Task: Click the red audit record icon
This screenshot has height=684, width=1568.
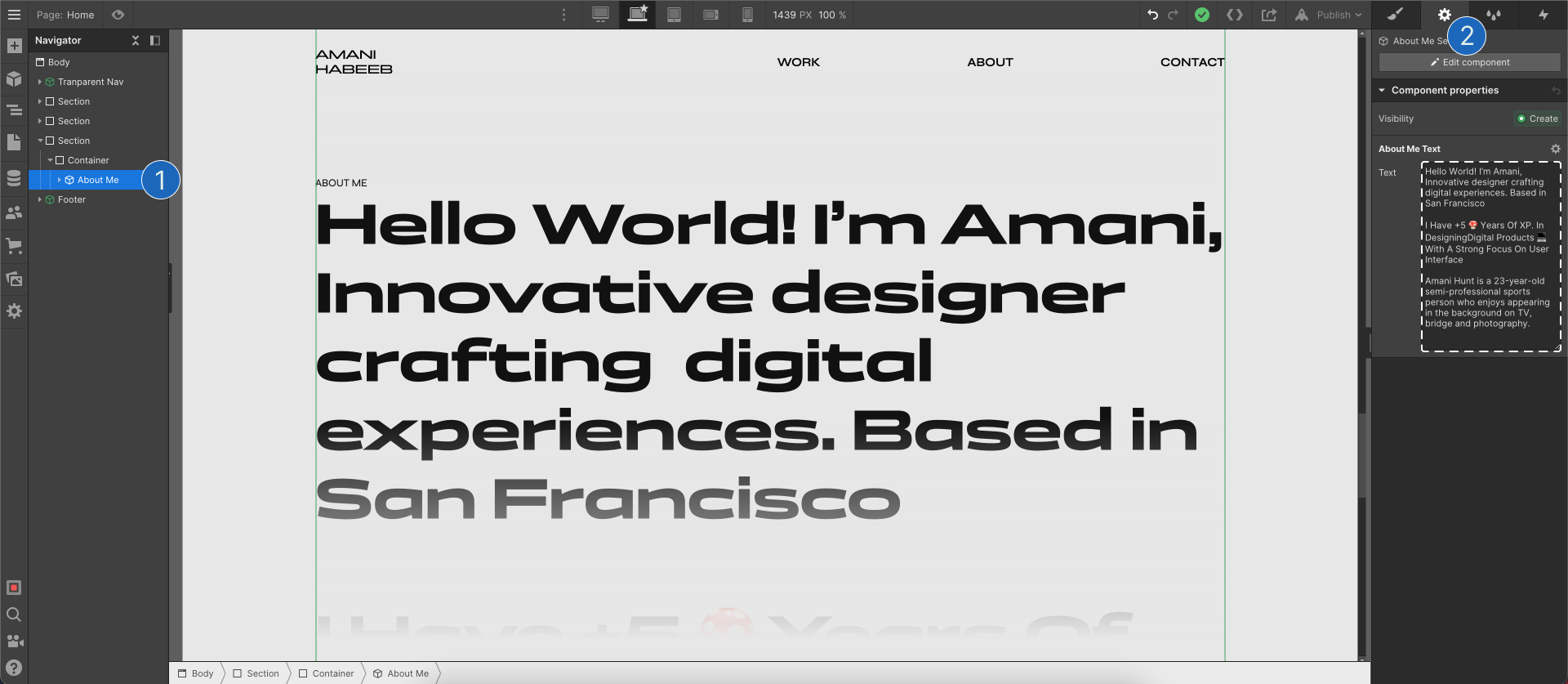Action: 14,588
